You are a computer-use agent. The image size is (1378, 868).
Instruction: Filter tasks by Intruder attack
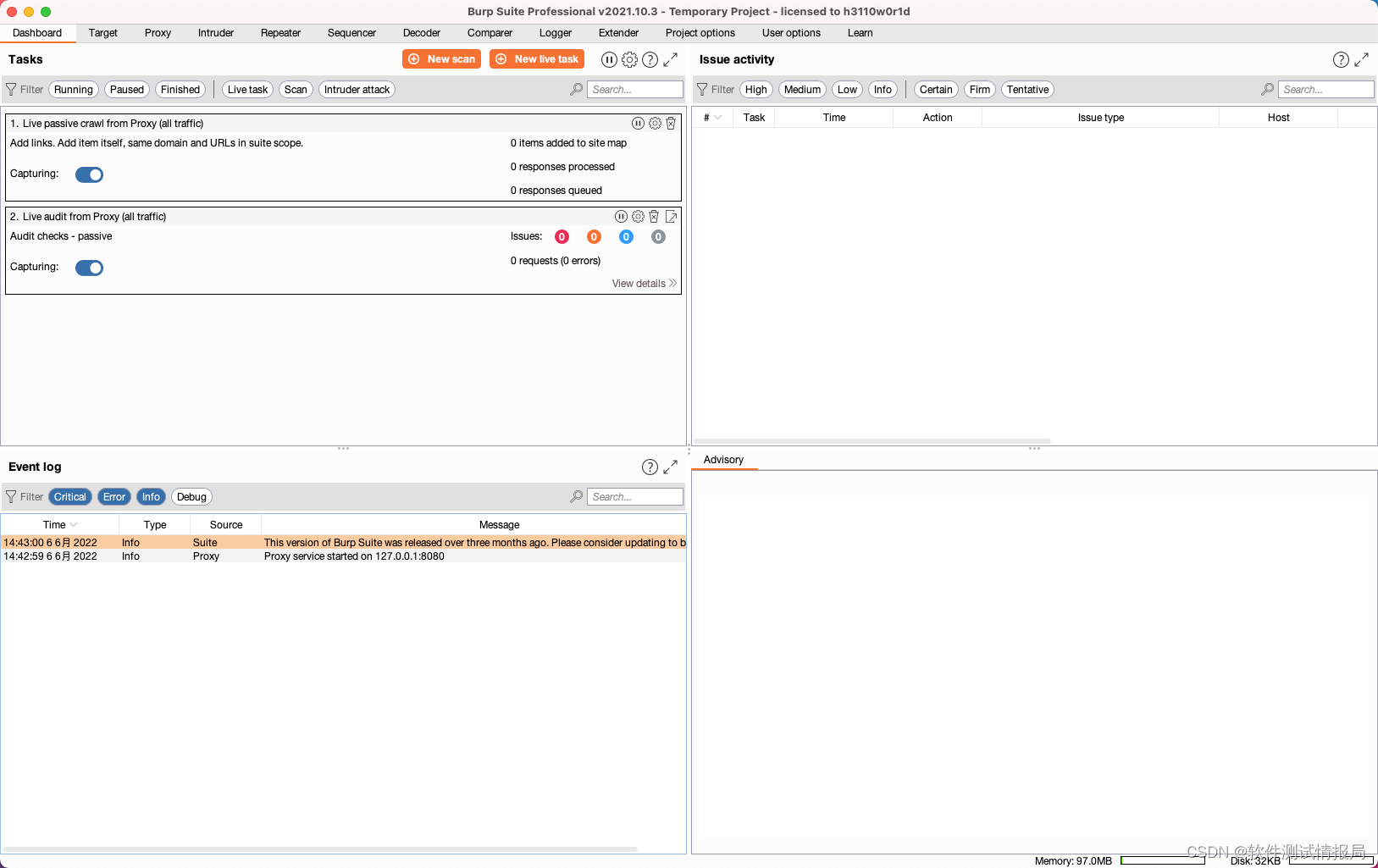[357, 90]
